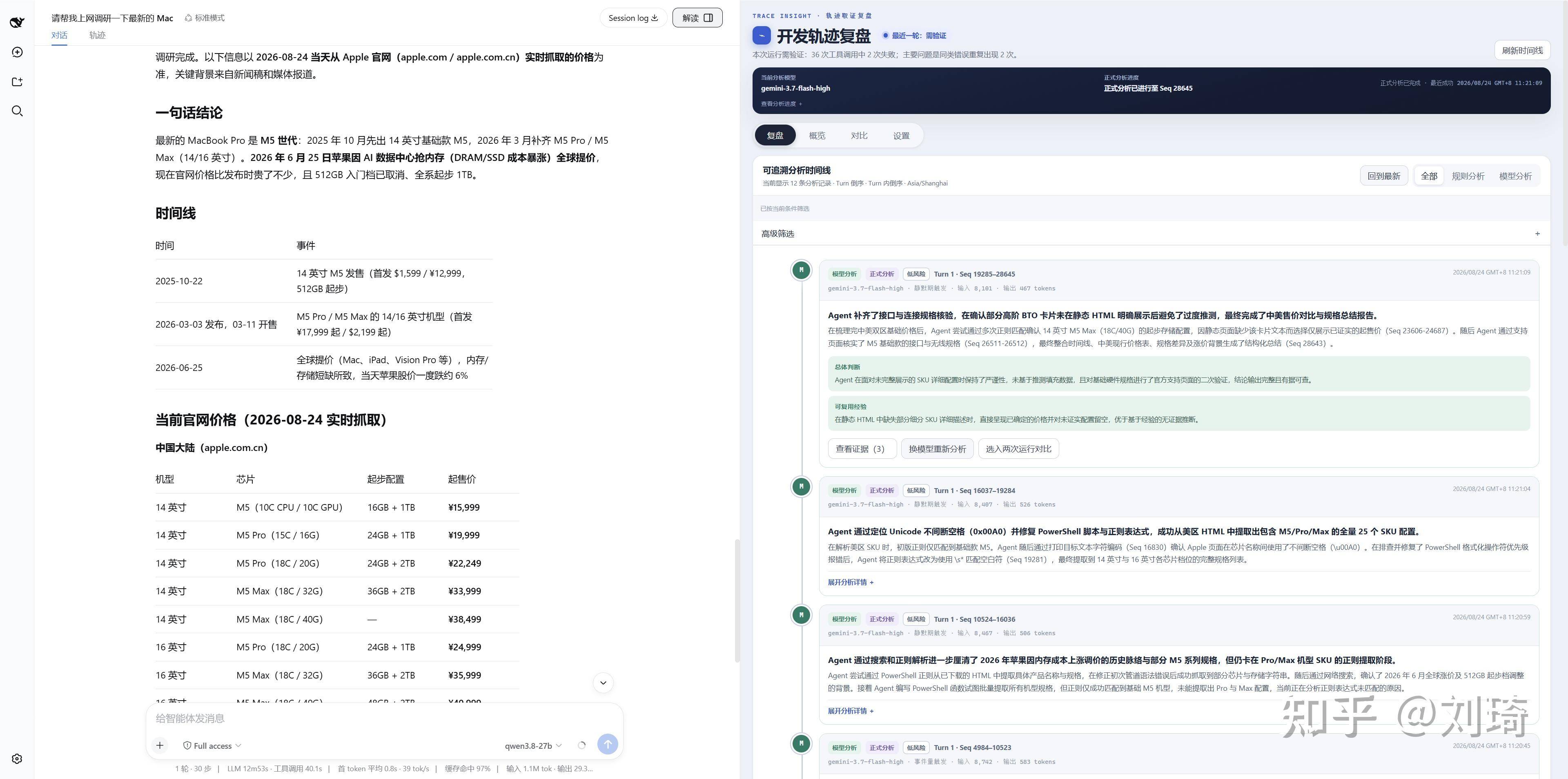The image size is (1568, 779).
Task: Click the timeline marker for Seq 19285–28645
Action: pyautogui.click(x=801, y=270)
